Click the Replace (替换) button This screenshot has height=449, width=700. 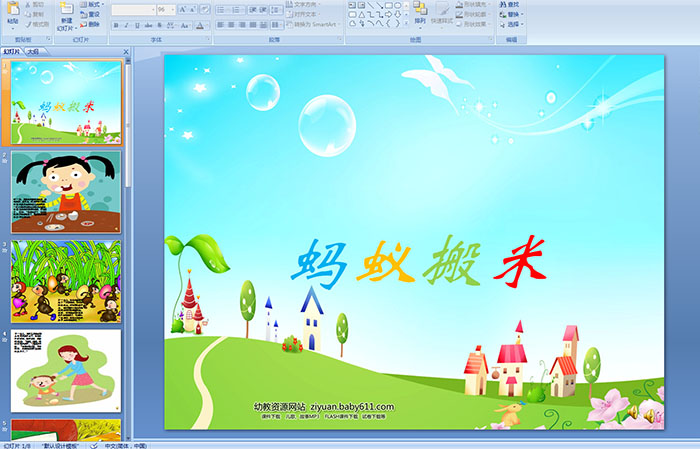tap(516, 14)
